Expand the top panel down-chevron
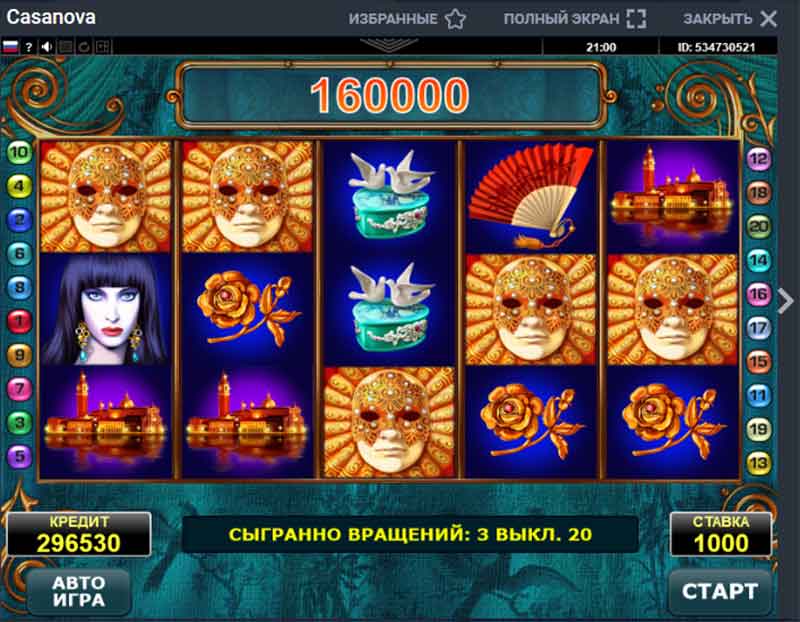This screenshot has height=622, width=800. (x=389, y=45)
